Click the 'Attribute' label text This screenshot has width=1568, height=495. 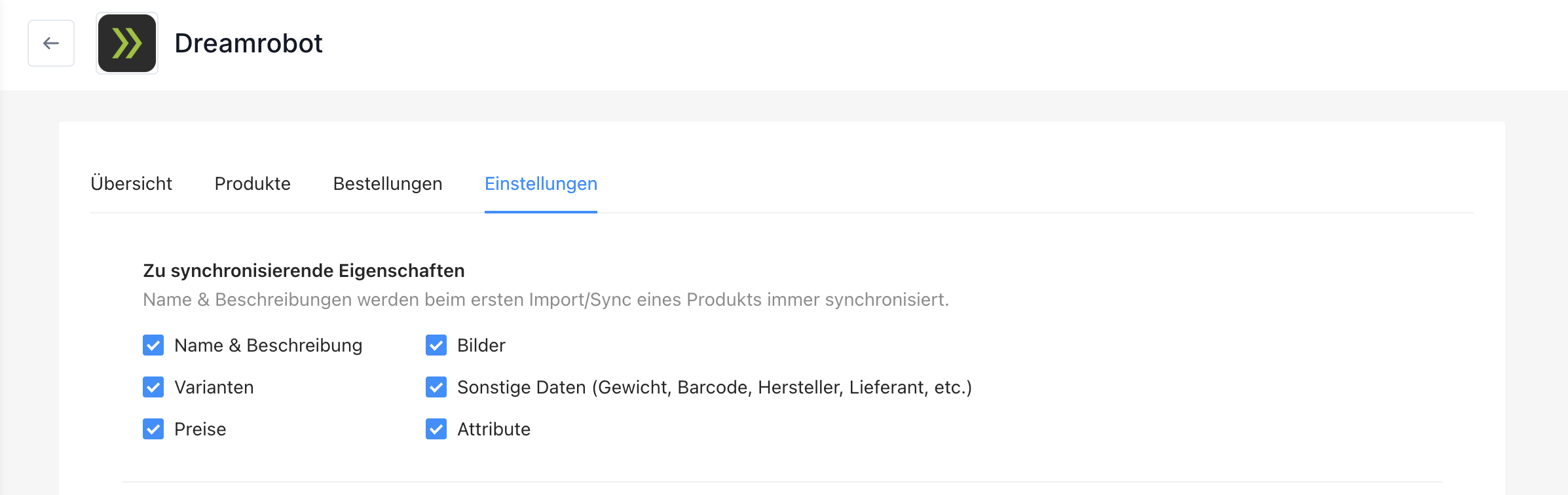[493, 429]
